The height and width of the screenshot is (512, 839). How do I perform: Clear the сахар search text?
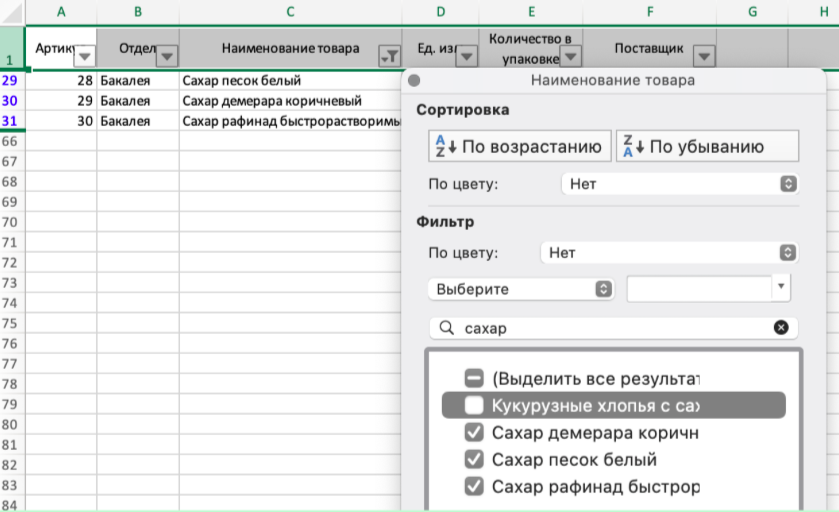click(781, 327)
